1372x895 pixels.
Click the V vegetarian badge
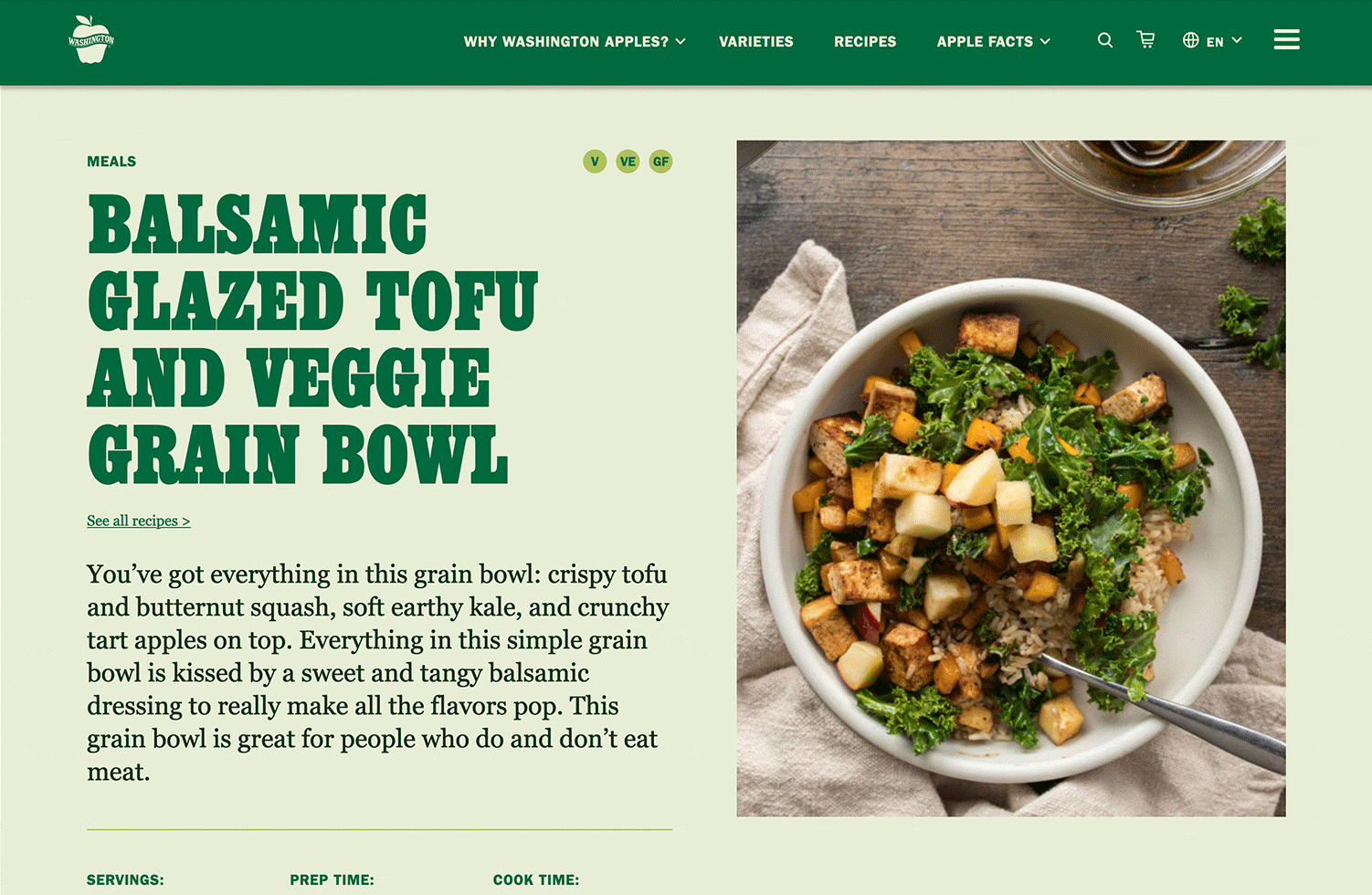point(595,162)
